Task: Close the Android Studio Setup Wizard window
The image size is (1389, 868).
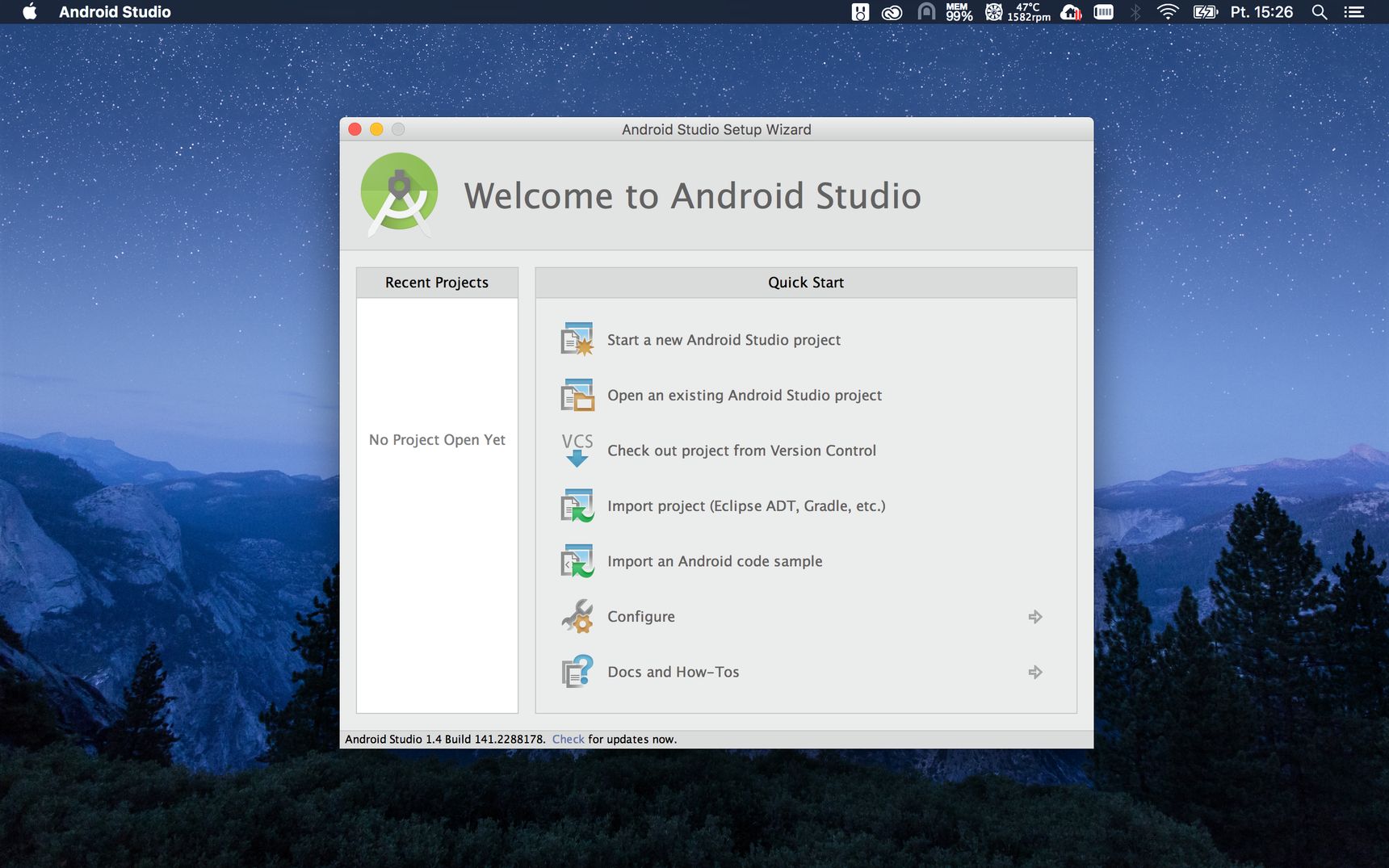Action: (x=355, y=129)
